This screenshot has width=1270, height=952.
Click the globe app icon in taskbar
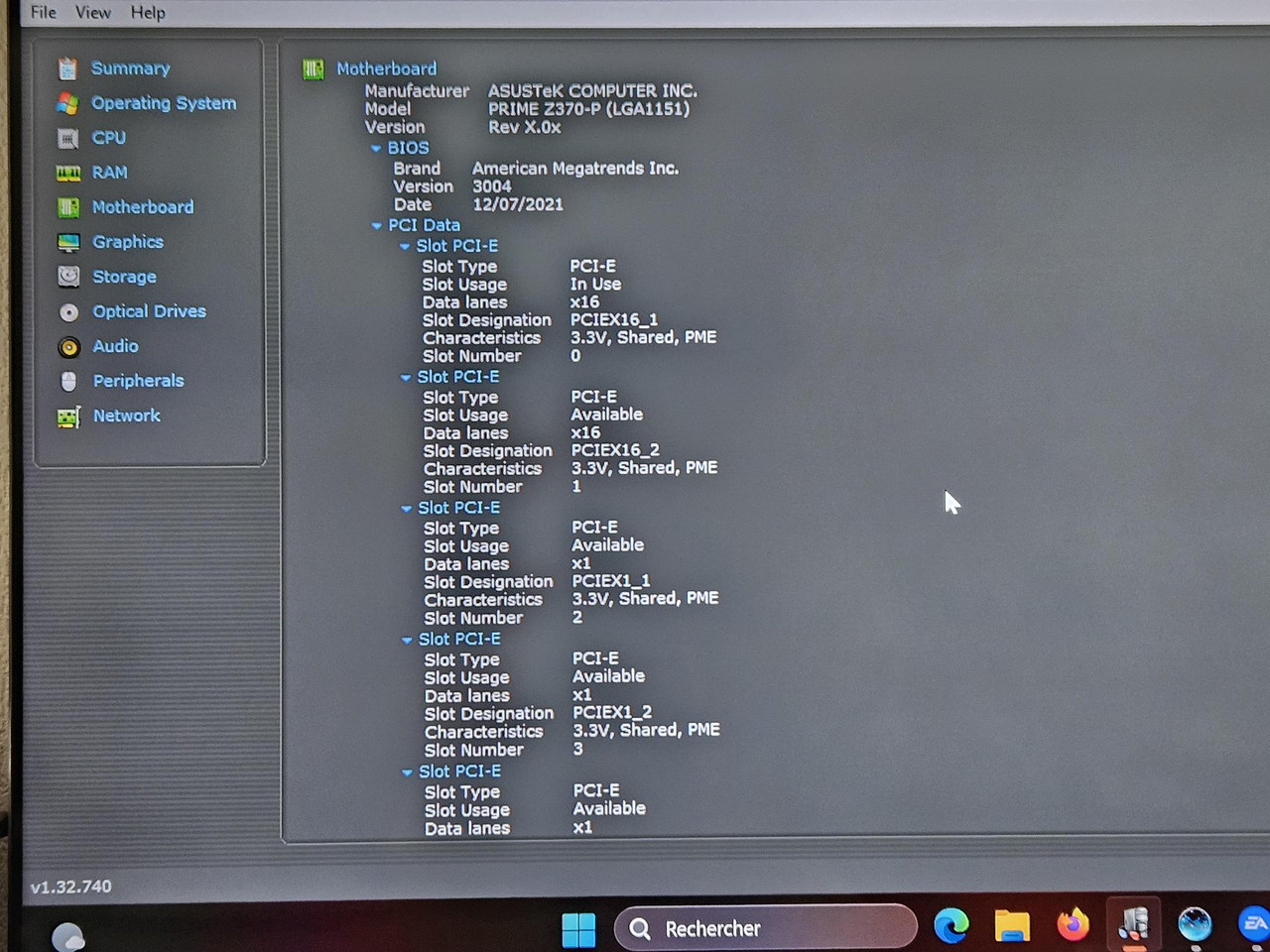(1195, 924)
